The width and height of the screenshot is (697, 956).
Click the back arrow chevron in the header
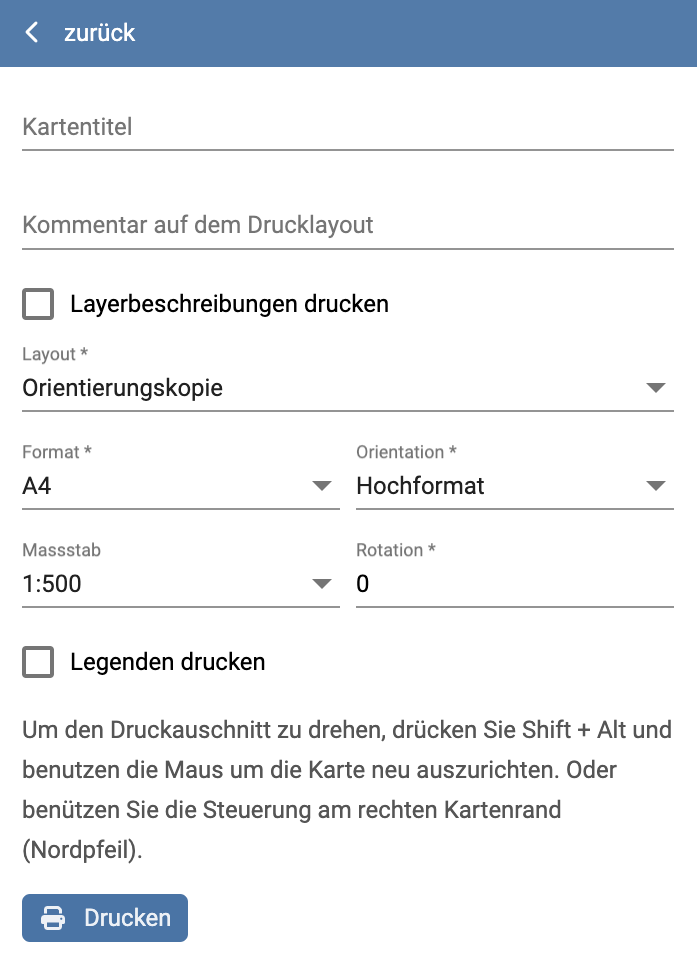click(31, 33)
